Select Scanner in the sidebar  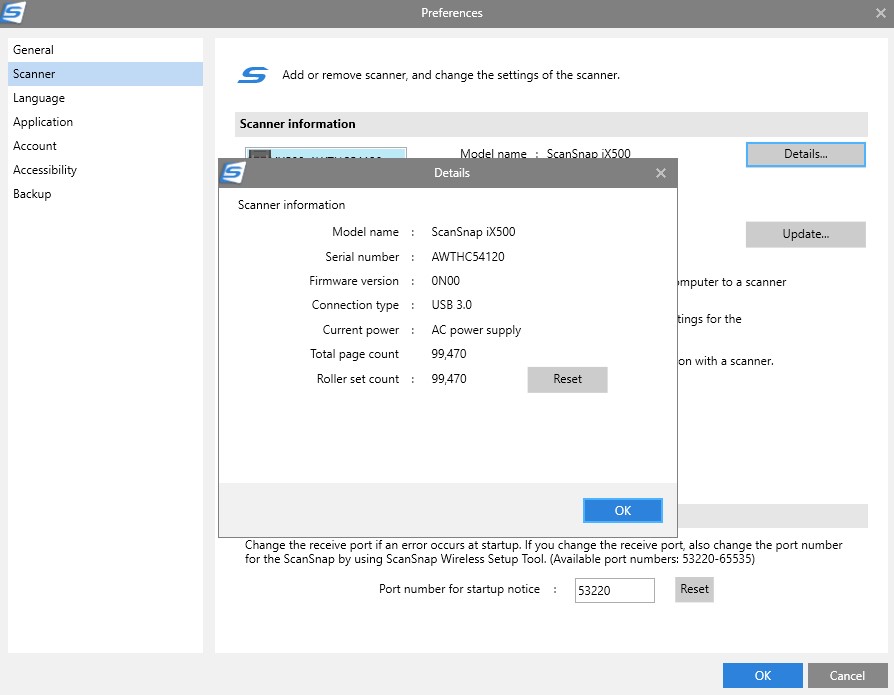point(34,74)
